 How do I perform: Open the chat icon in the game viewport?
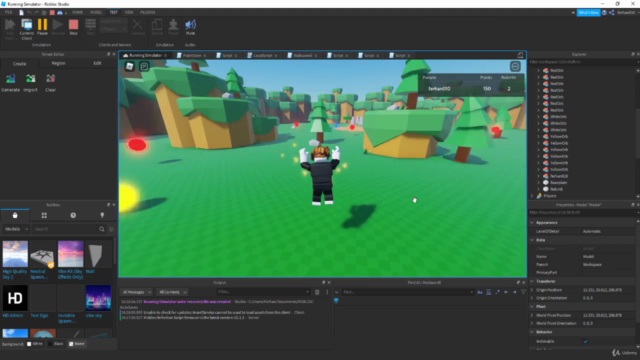(x=144, y=66)
